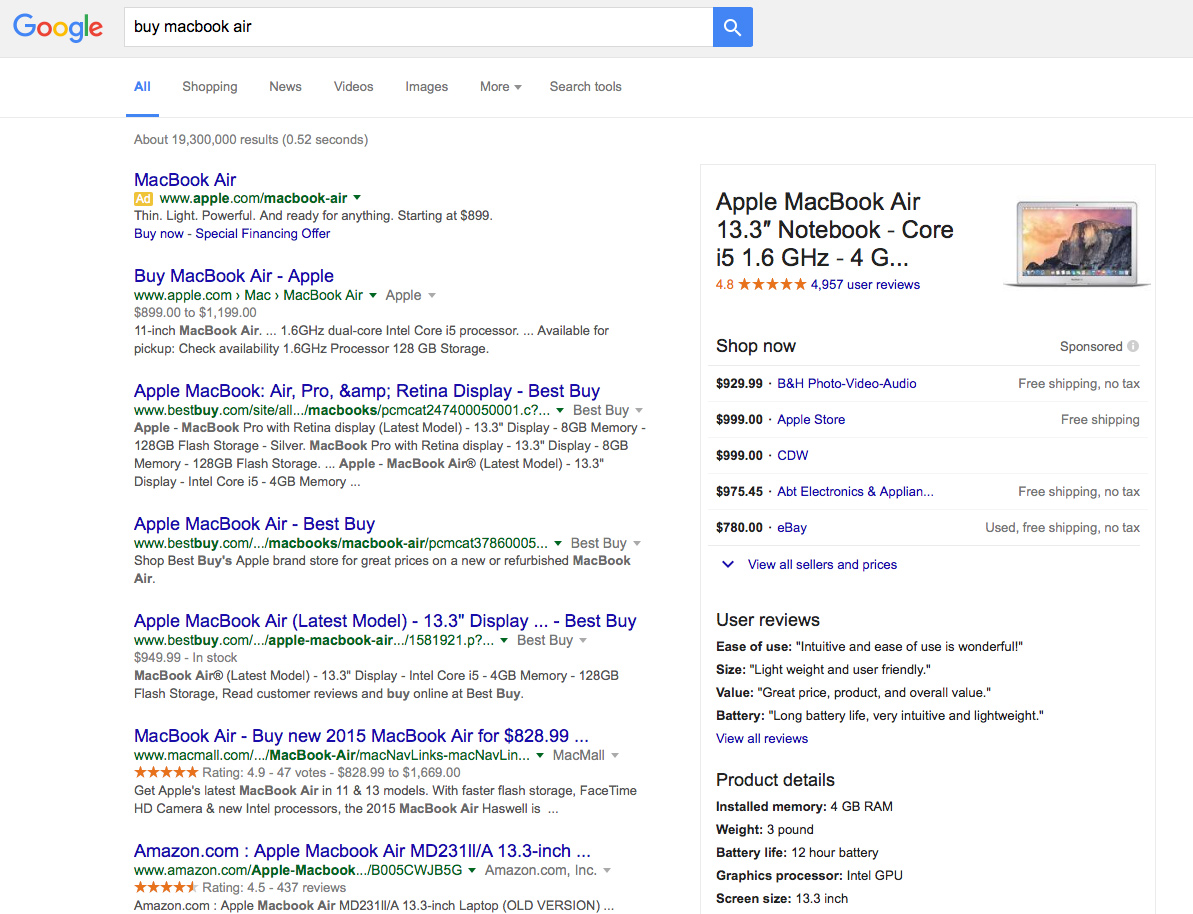Click the Sponsored info icon

pos(1133,346)
